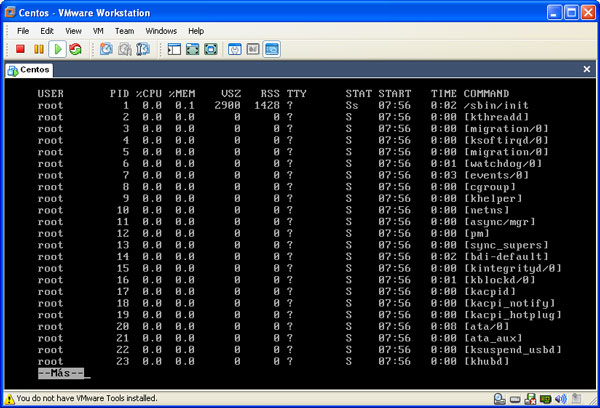The width and height of the screenshot is (600, 408).
Task: Click the Revert to snapshot icon
Action: coord(124,49)
